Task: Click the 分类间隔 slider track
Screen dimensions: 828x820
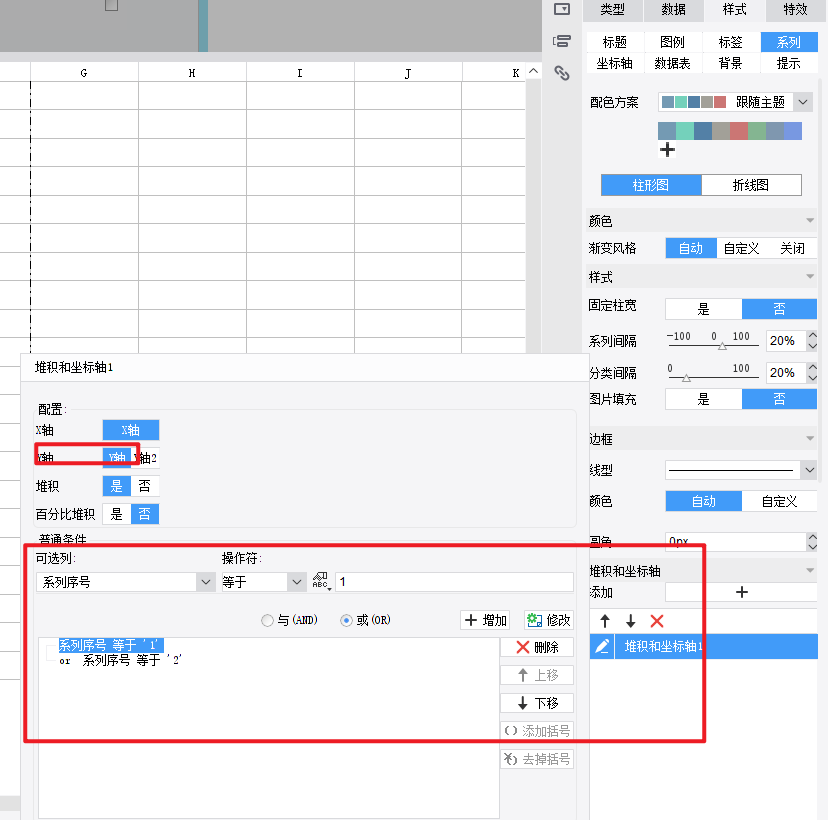Action: 713,377
